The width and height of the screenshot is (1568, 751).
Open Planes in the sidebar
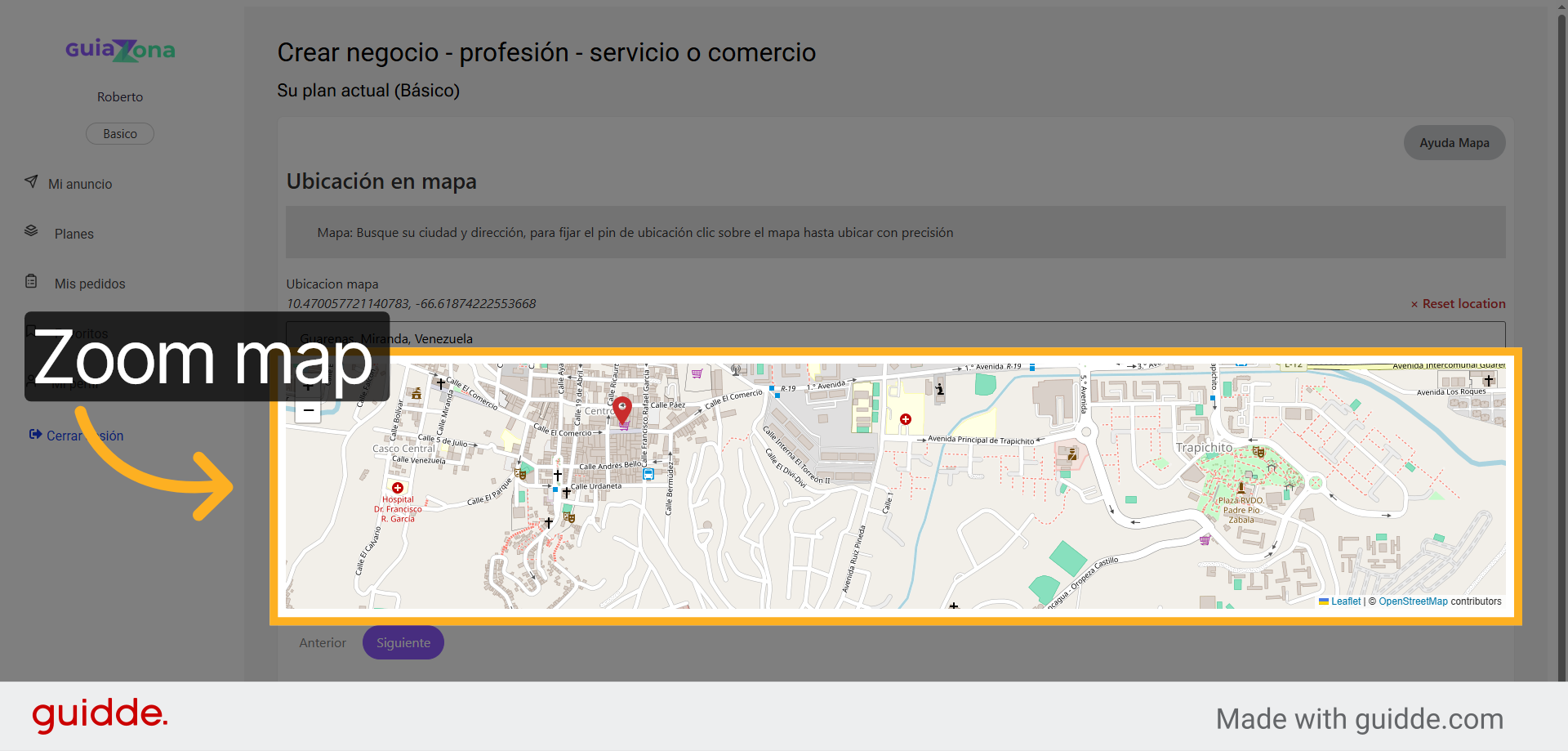point(74,234)
